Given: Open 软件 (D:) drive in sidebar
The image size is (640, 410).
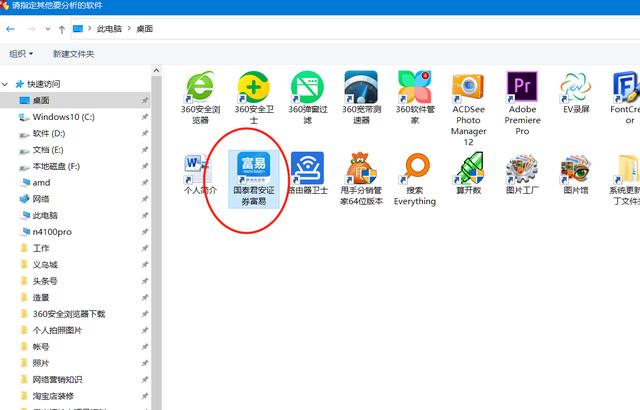Looking at the screenshot, I should tap(49, 133).
